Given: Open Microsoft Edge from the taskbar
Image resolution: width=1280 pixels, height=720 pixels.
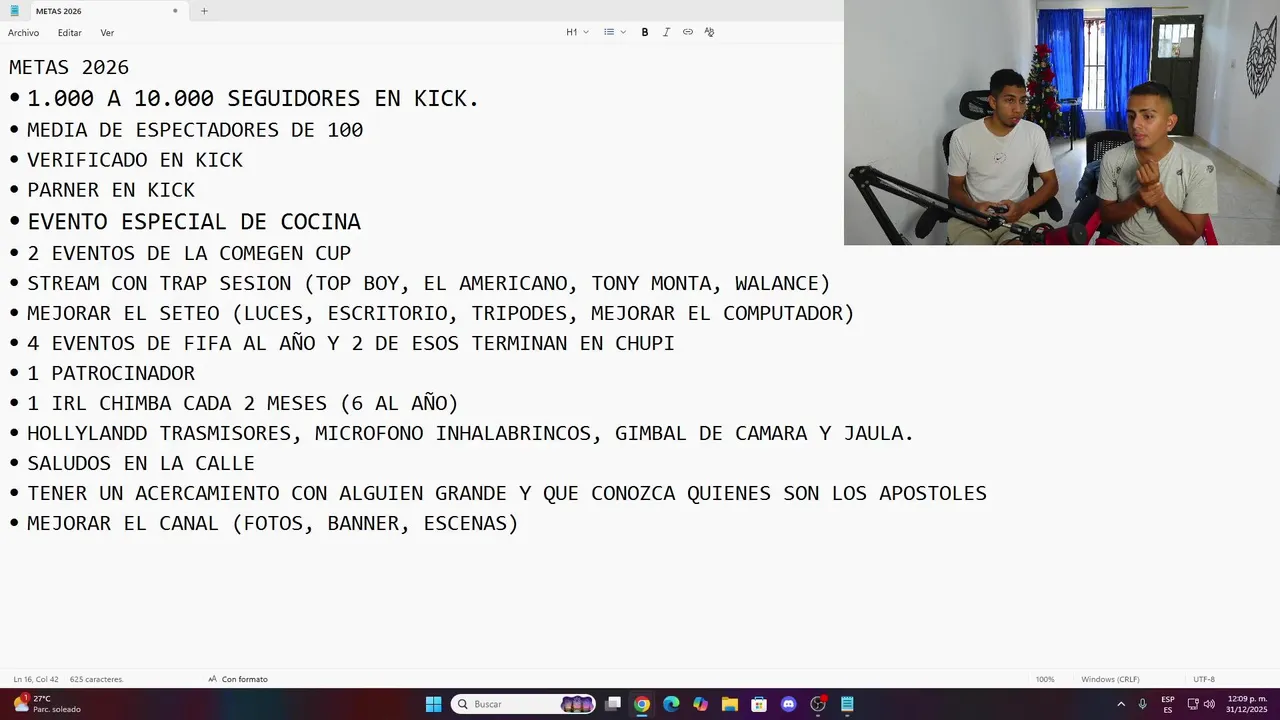Looking at the screenshot, I should 671,704.
